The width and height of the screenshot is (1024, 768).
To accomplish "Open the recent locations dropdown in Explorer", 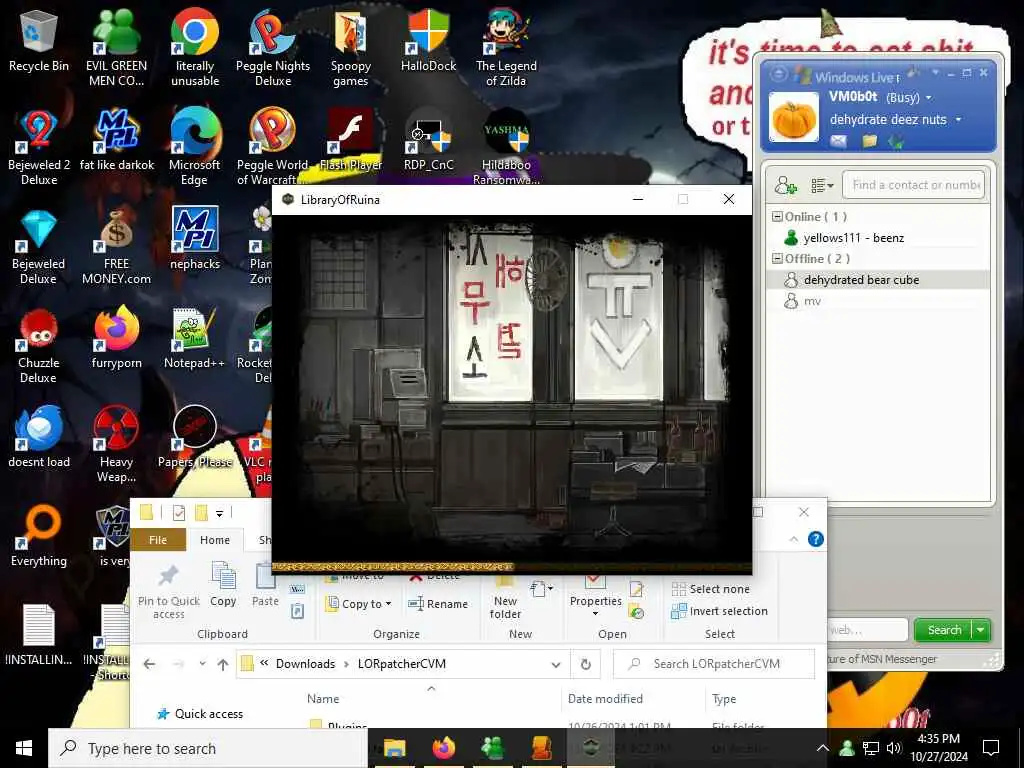I will coord(202,664).
